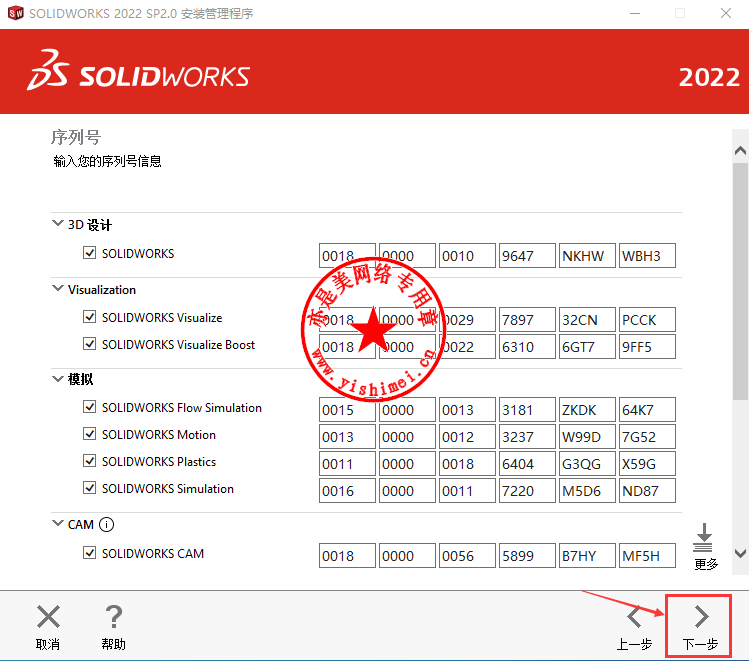
Task: Click CAM serial field 0056
Action: (x=467, y=555)
